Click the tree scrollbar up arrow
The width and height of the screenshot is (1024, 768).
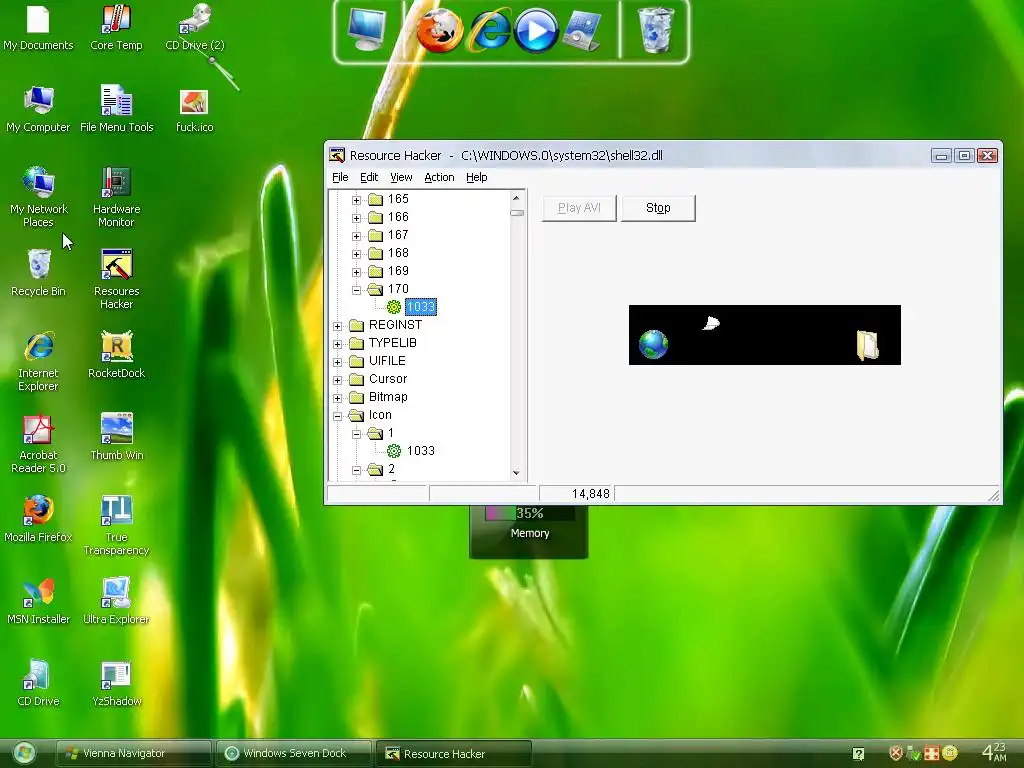[517, 198]
